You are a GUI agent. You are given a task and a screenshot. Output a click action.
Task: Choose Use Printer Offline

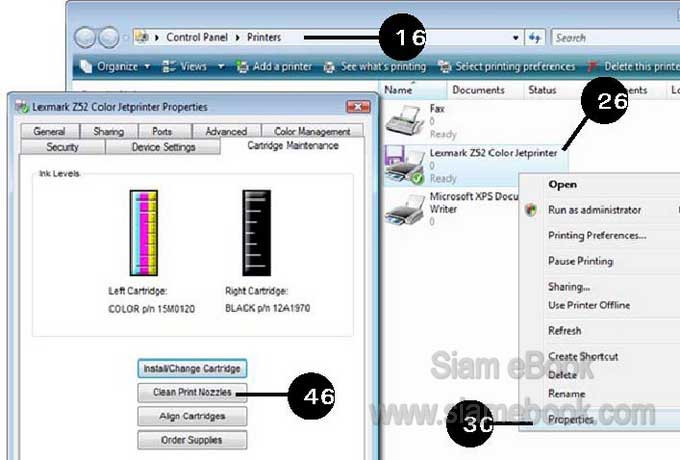(x=589, y=305)
